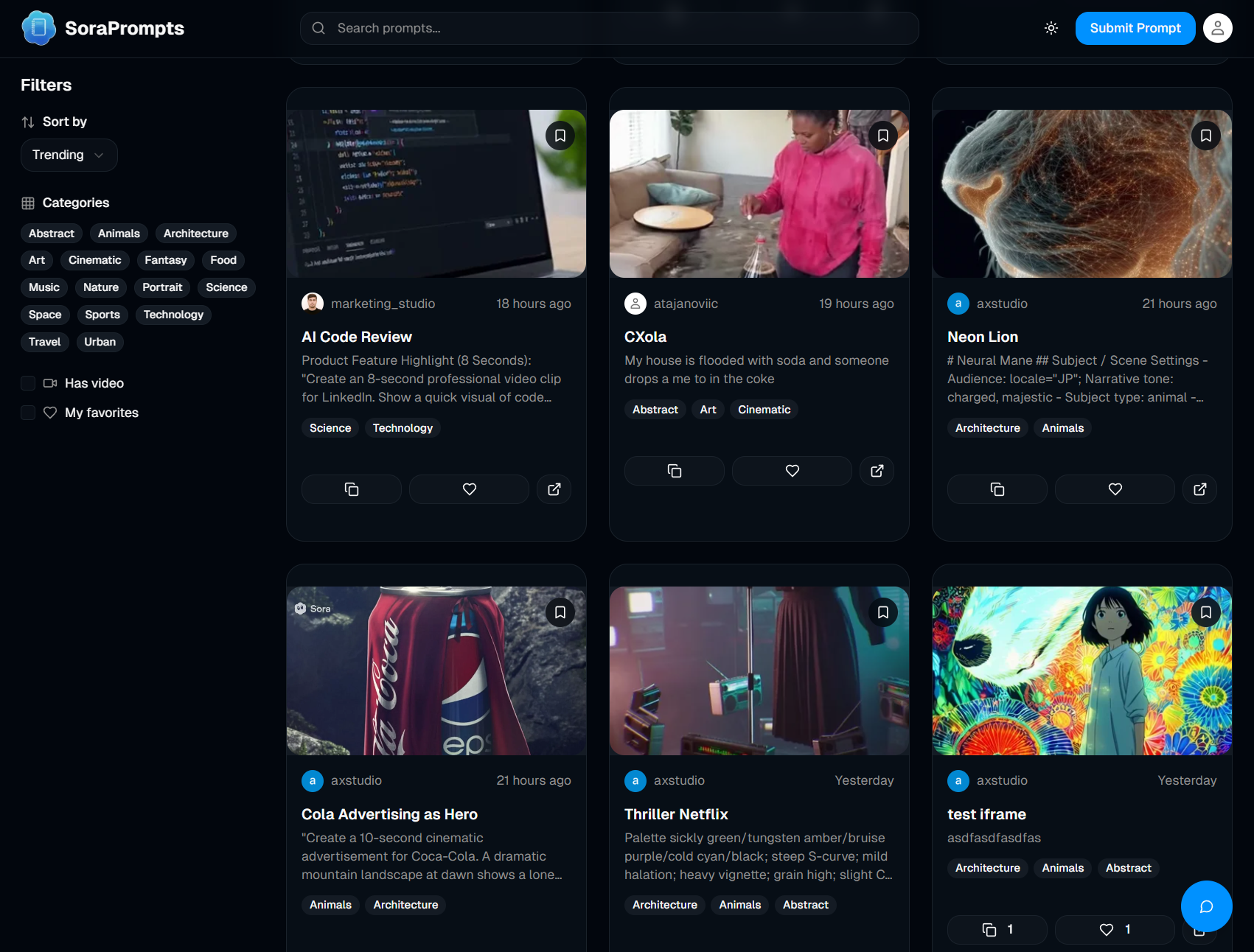
Task: Filter by Abstract category
Action: tap(52, 234)
